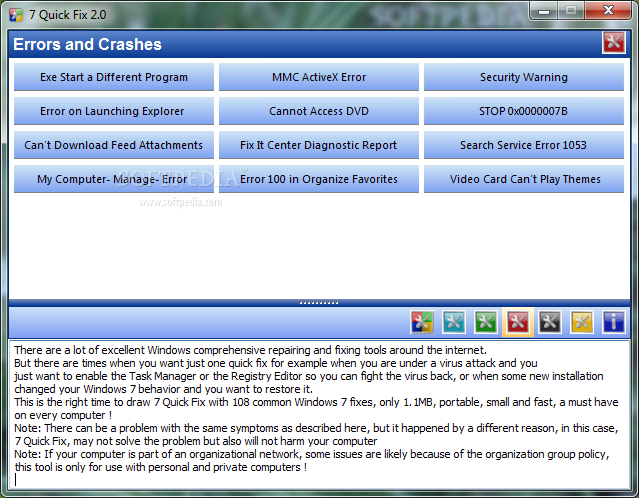Fix My Computer- Manage- Error
Image resolution: width=639 pixels, height=498 pixels.
pyautogui.click(x=114, y=179)
